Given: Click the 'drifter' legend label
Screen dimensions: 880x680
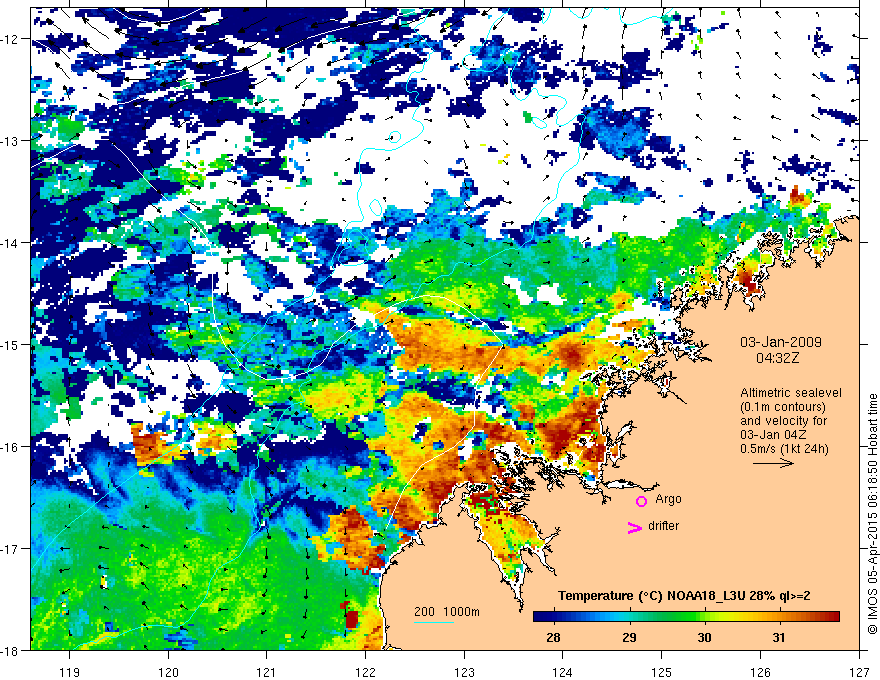Looking at the screenshot, I should pyautogui.click(x=663, y=526).
